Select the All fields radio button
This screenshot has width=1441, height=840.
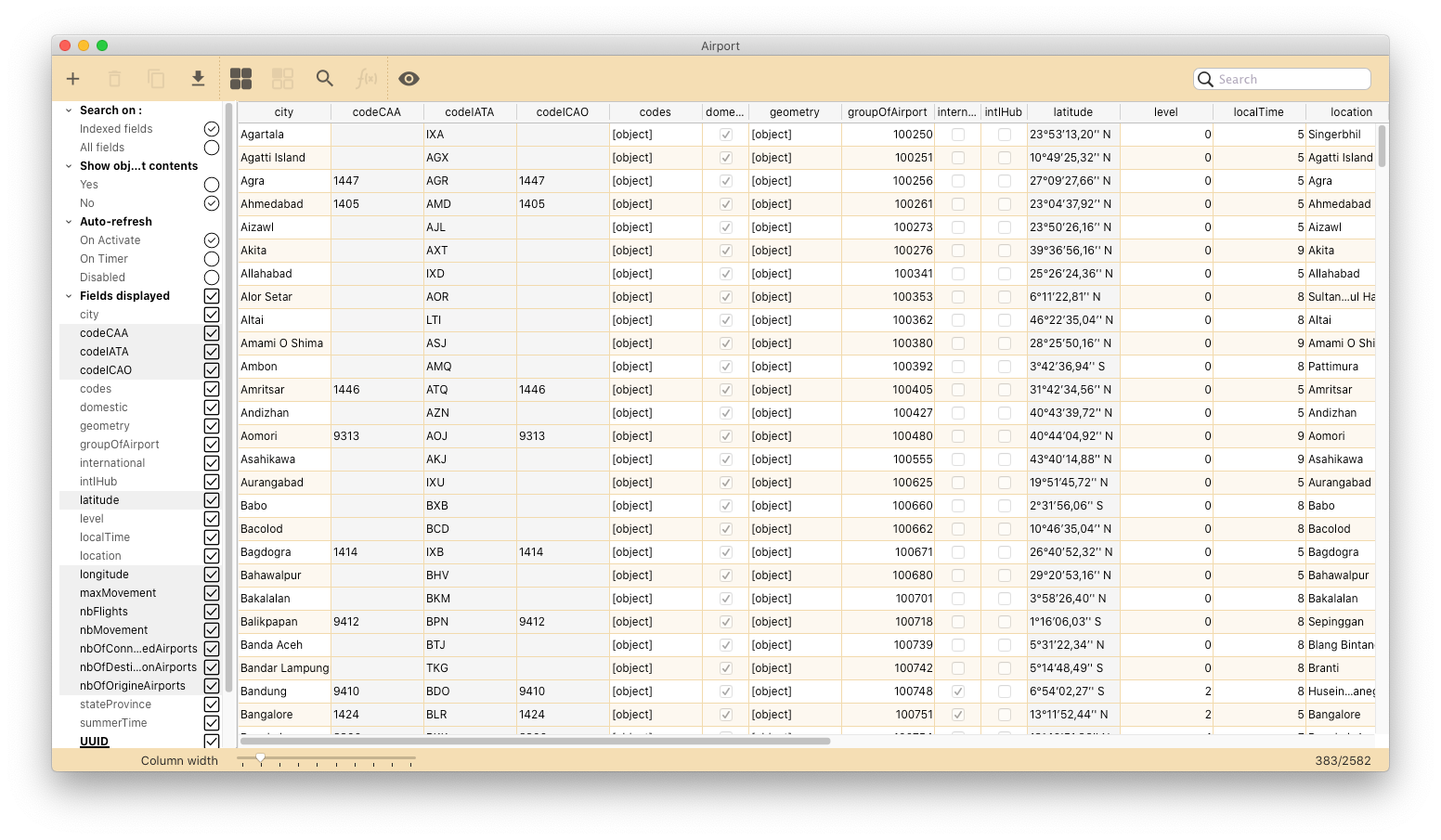pyautogui.click(x=212, y=148)
